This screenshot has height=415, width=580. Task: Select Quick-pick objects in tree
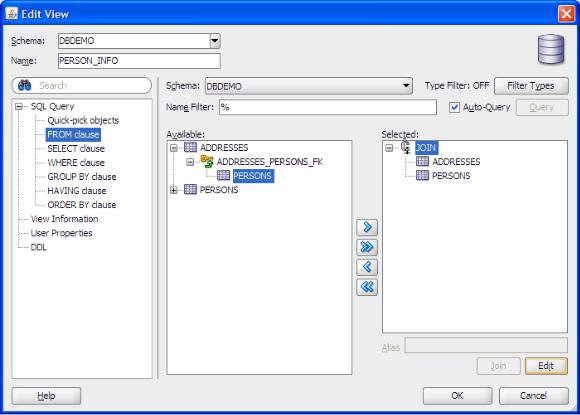point(83,120)
